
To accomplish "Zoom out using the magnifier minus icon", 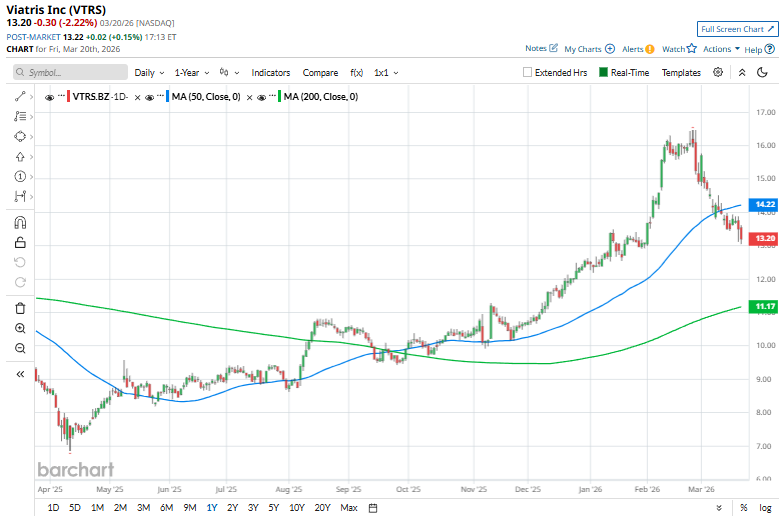I will 19,348.
